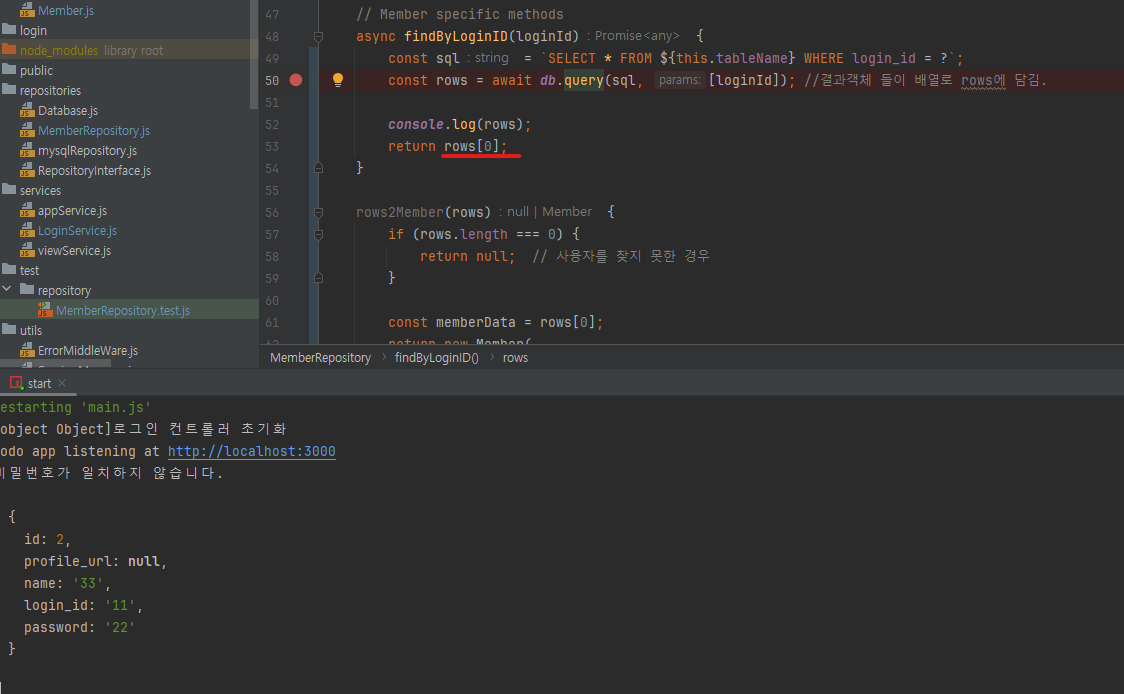Open Database.js file
Screen dimensions: 1124x694
68,110
